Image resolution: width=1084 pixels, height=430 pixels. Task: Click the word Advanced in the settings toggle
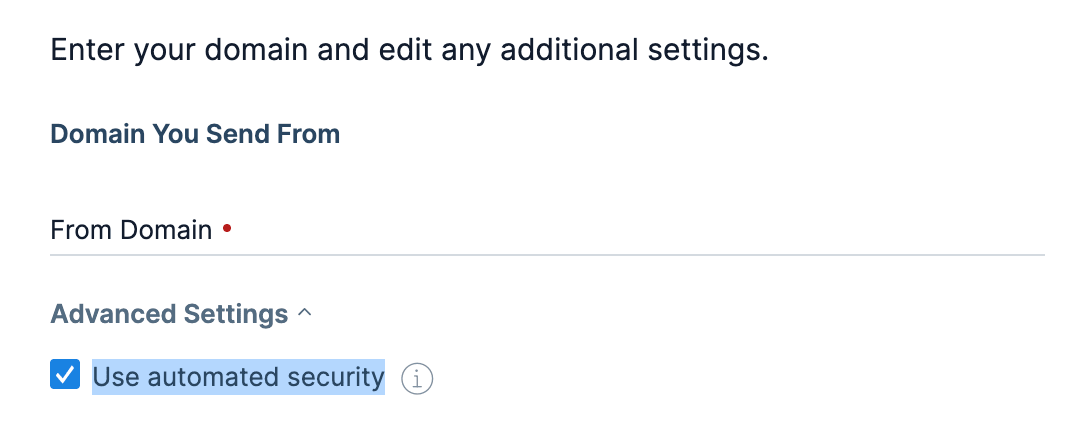pos(113,314)
